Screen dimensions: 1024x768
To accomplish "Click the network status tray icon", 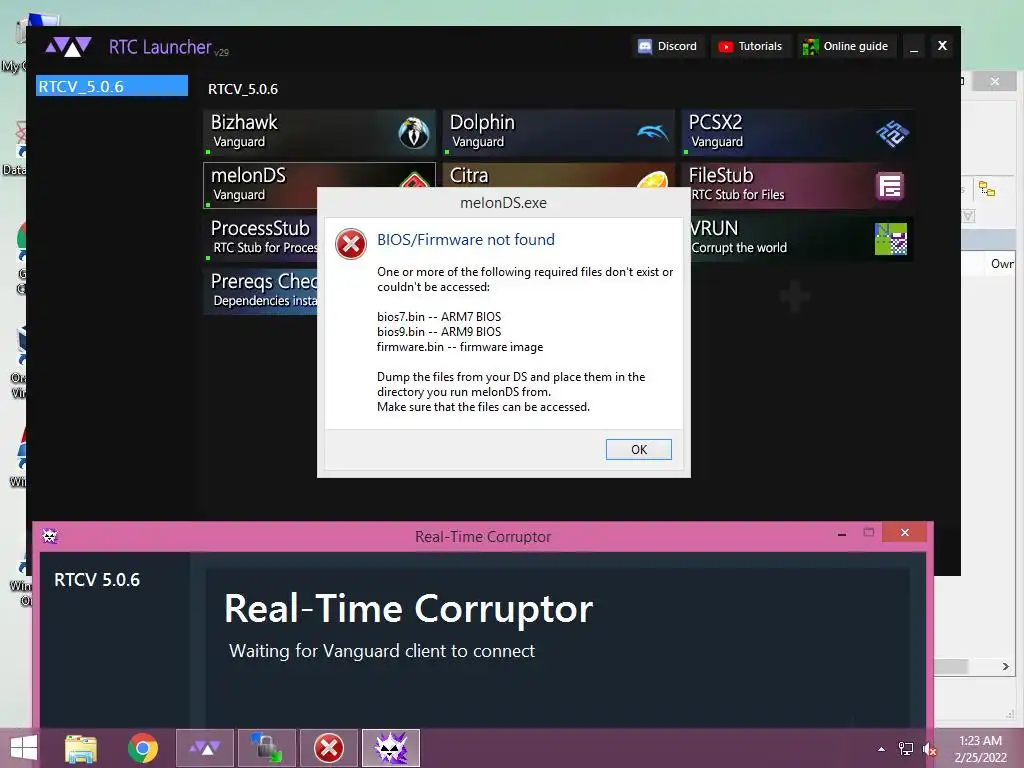I will pyautogui.click(x=905, y=749).
